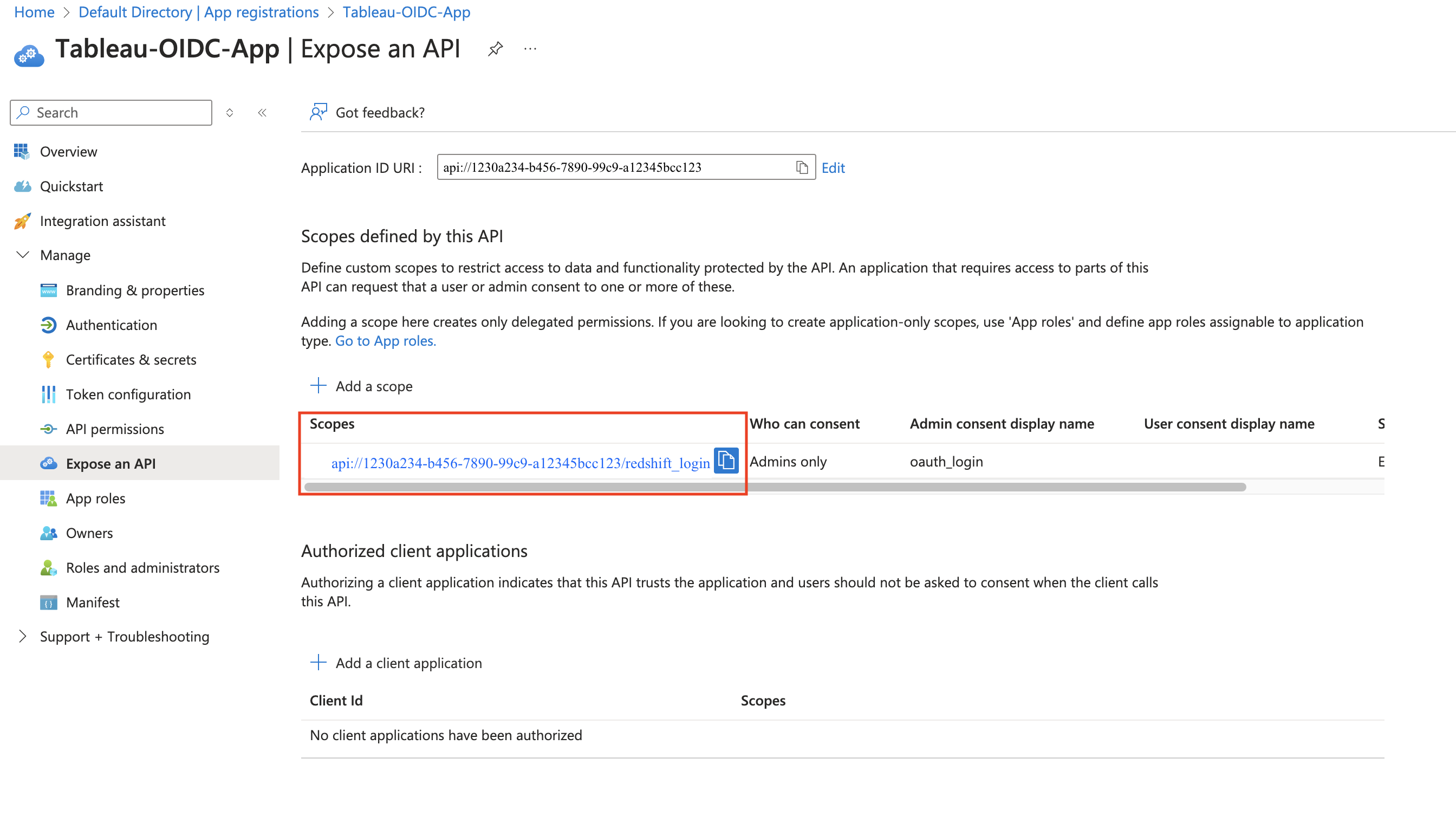Toggle sidebar menu expand/collapse arrows
This screenshot has height=829, width=1456.
(229, 113)
